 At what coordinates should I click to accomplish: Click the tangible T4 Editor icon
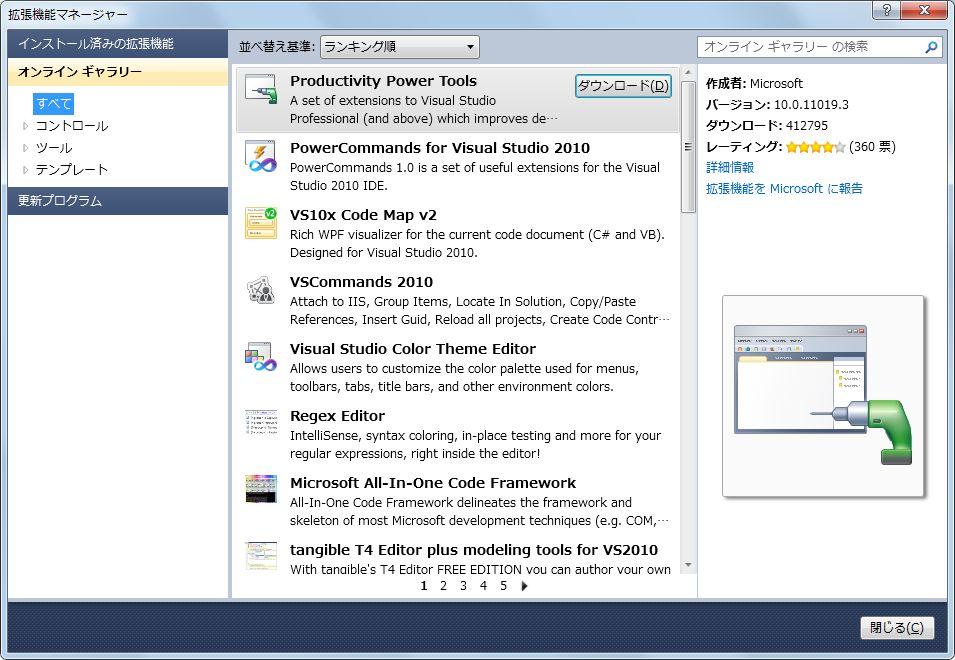point(261,556)
